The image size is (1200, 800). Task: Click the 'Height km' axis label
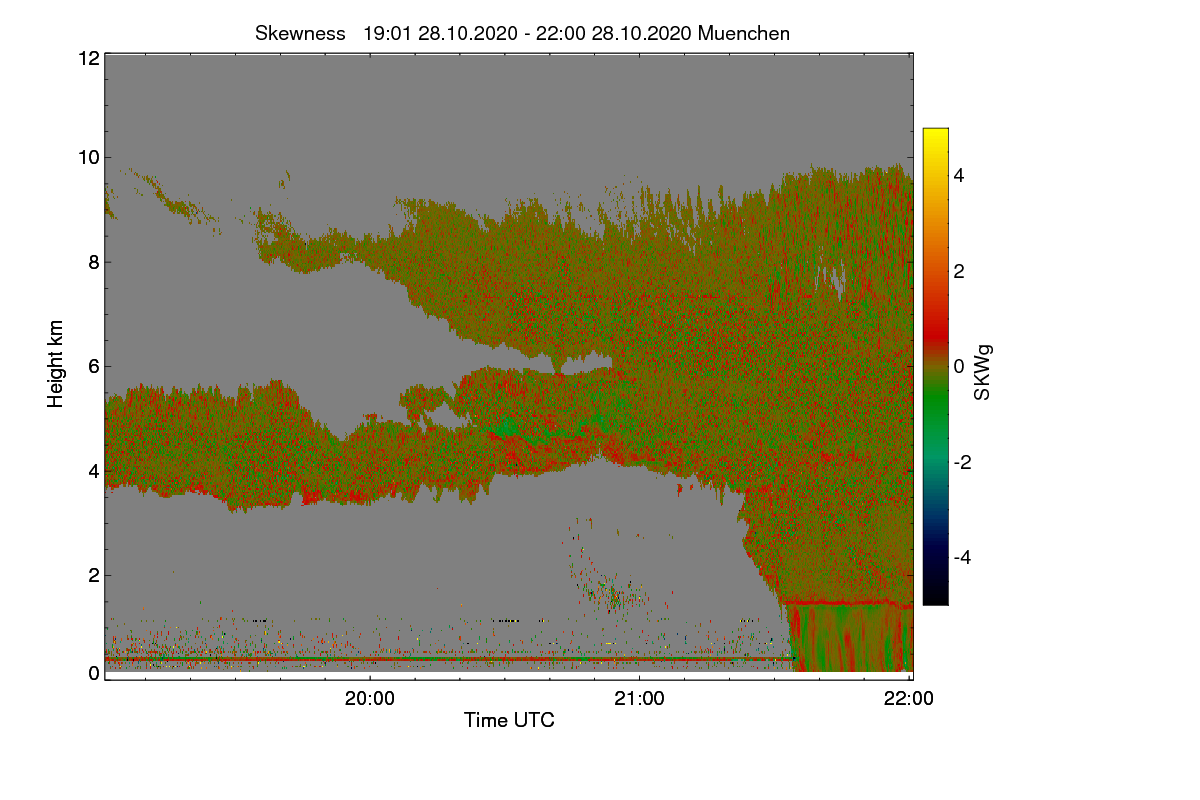pyautogui.click(x=56, y=364)
